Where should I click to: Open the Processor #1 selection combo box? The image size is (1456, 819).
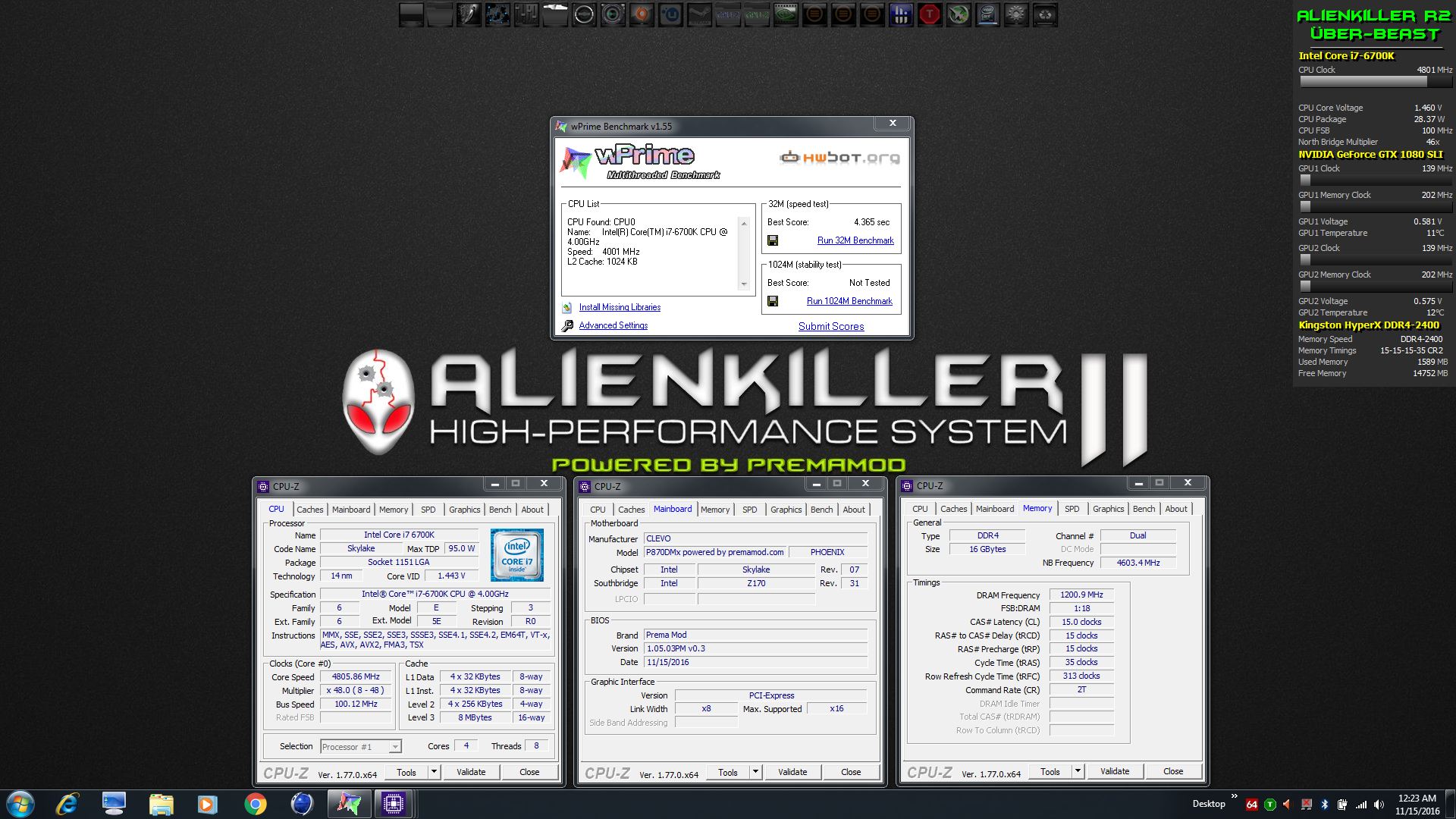coord(360,747)
